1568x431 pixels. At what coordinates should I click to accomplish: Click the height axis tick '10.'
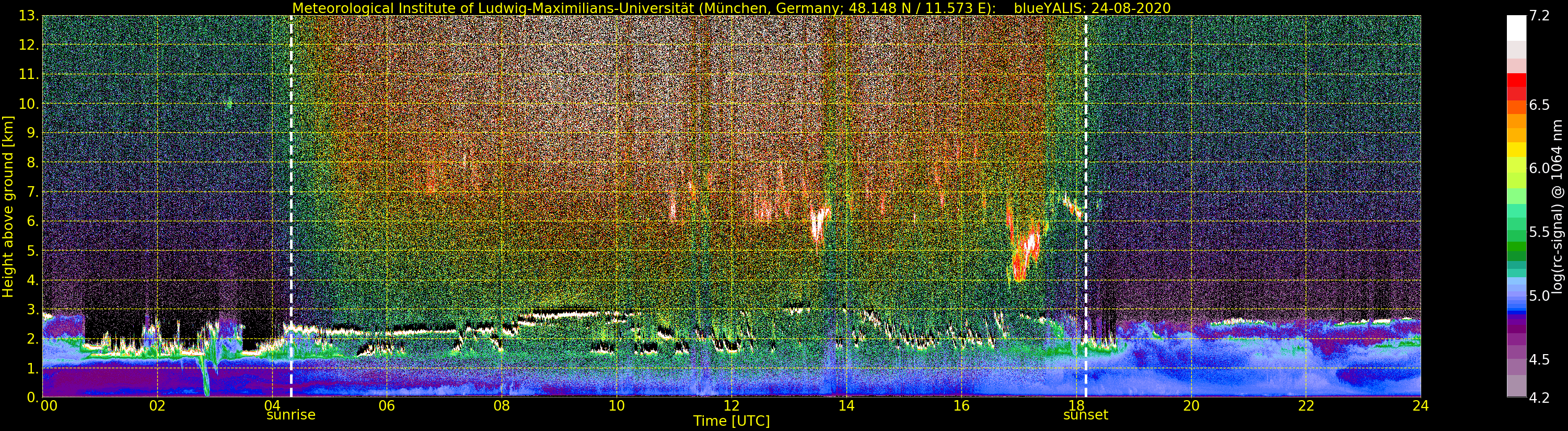30,104
